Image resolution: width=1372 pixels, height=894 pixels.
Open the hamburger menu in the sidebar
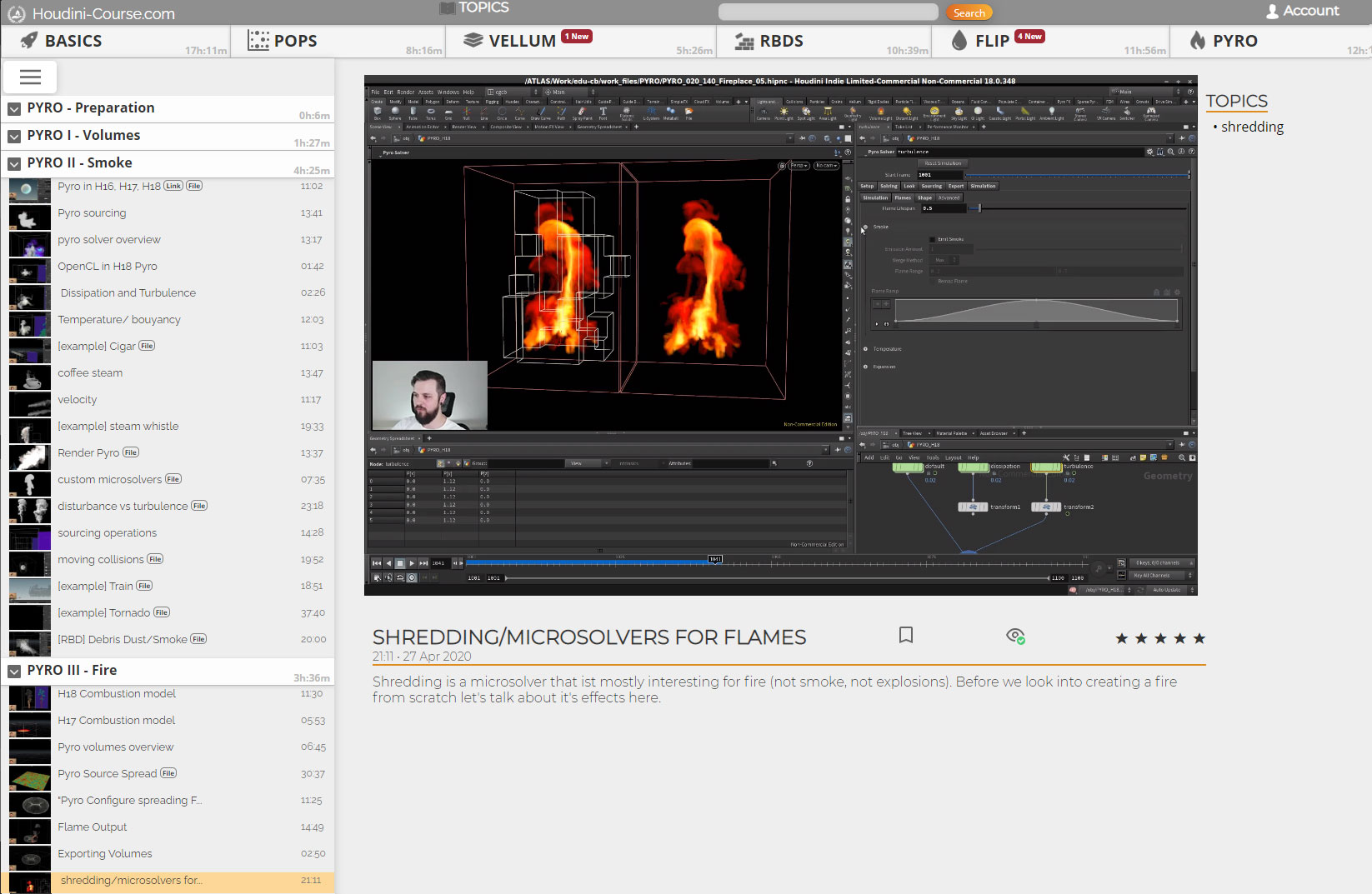pos(30,77)
